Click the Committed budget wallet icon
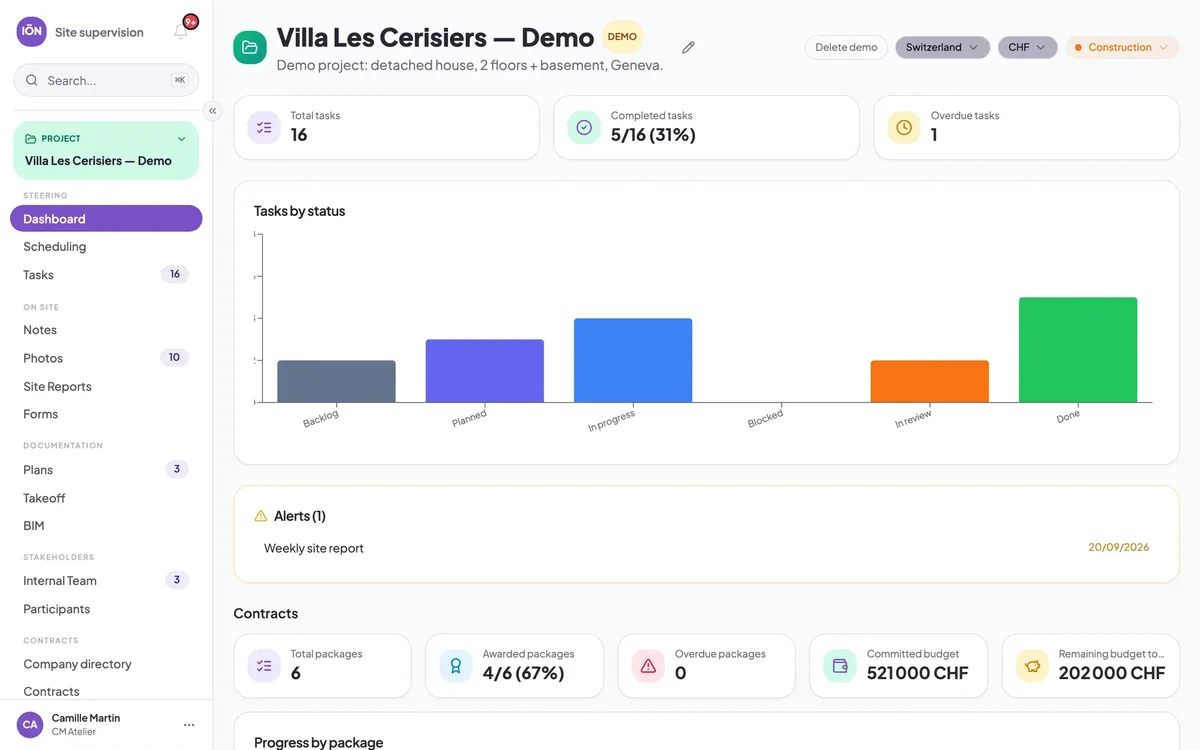 [840, 666]
